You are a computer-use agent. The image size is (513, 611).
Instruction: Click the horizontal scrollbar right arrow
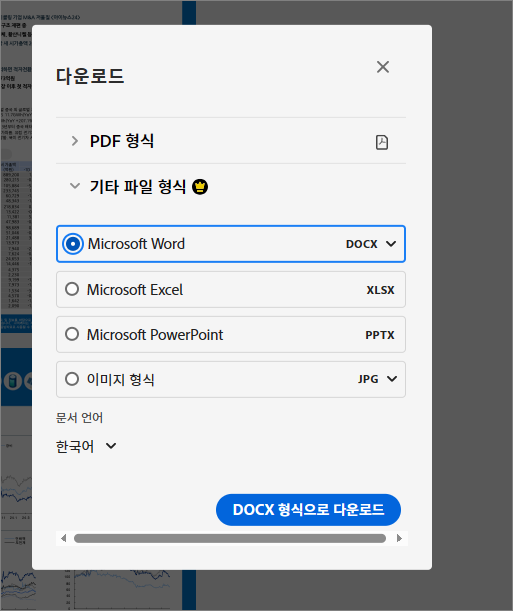coord(399,538)
